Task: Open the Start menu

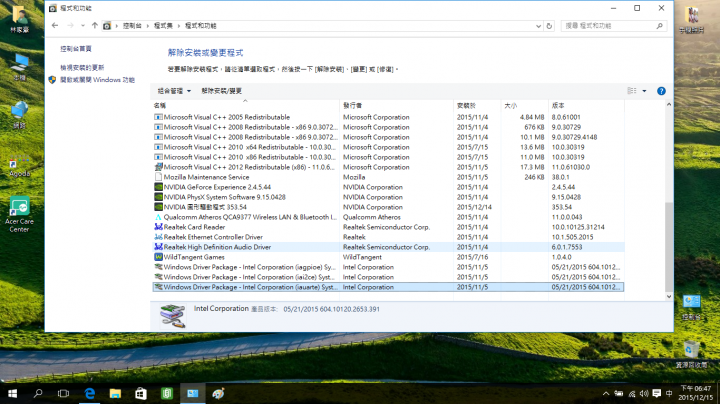Action: coord(12,393)
